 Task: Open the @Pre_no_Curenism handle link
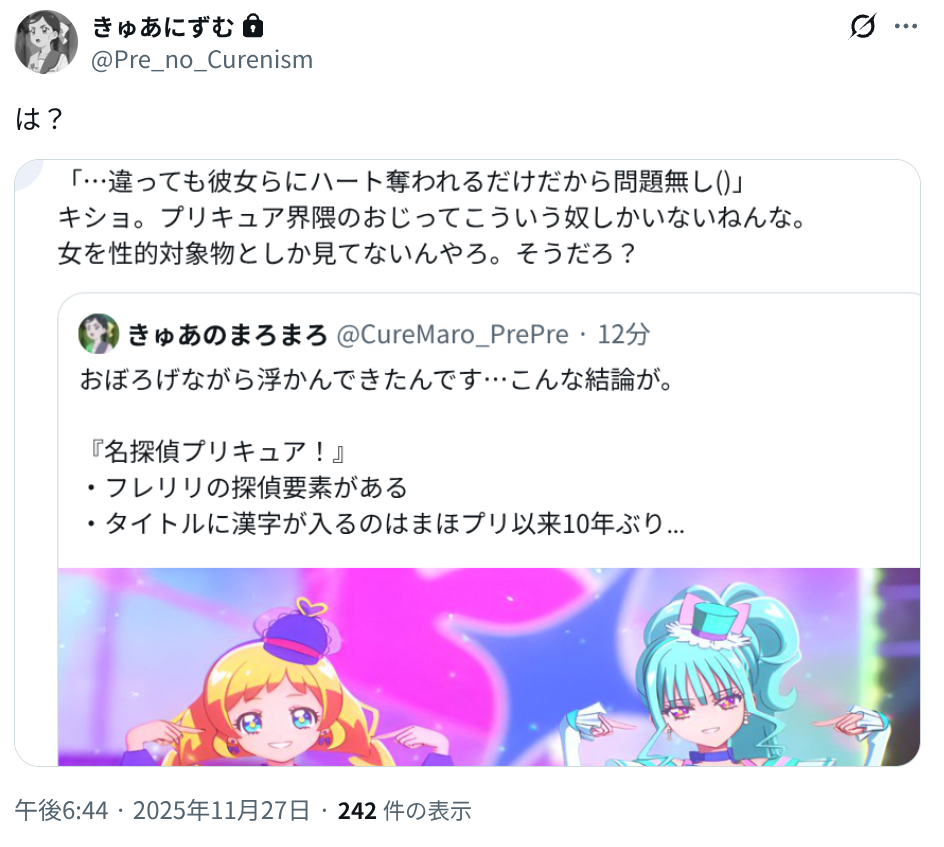(202, 60)
